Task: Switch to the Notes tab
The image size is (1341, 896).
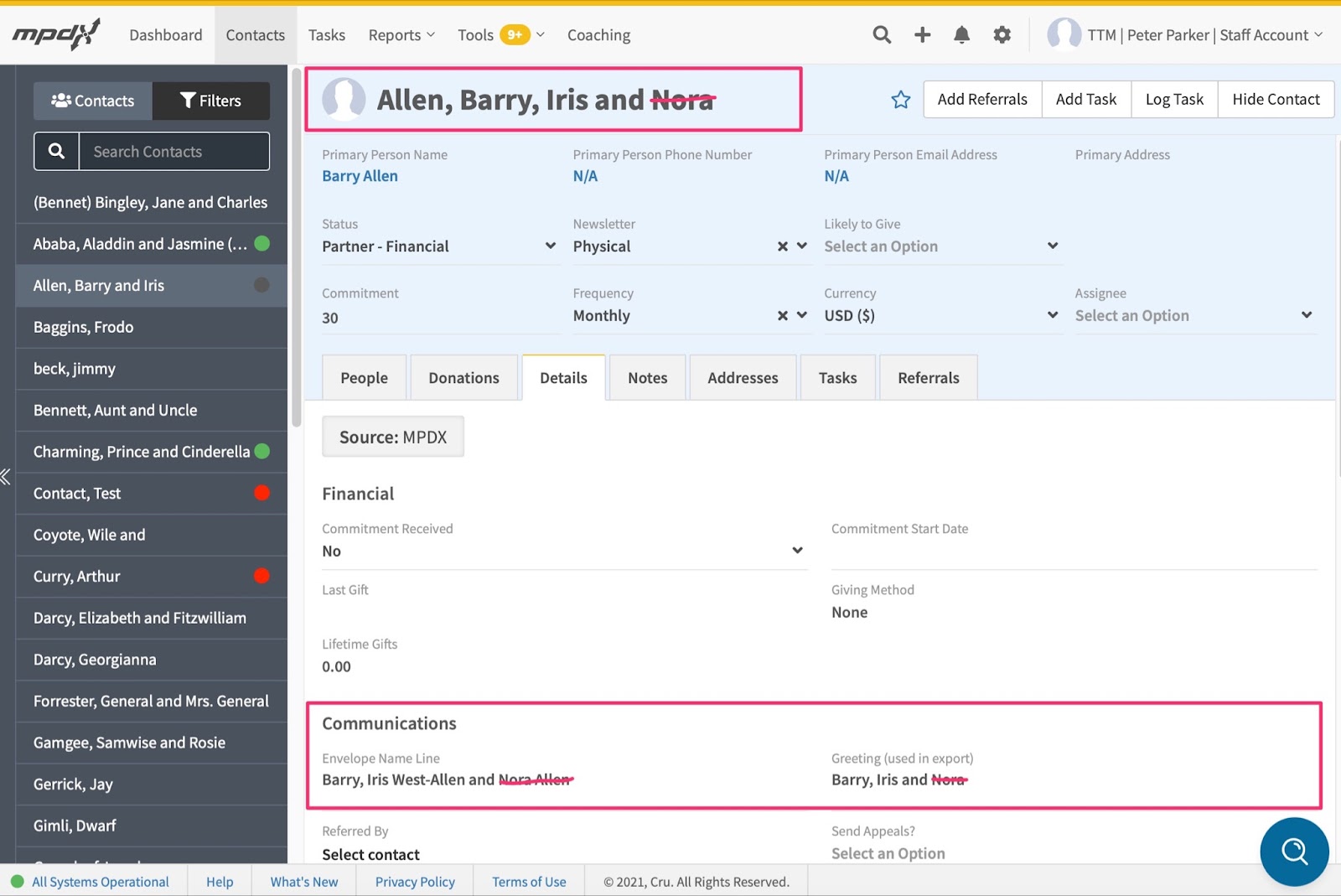Action: click(x=647, y=378)
